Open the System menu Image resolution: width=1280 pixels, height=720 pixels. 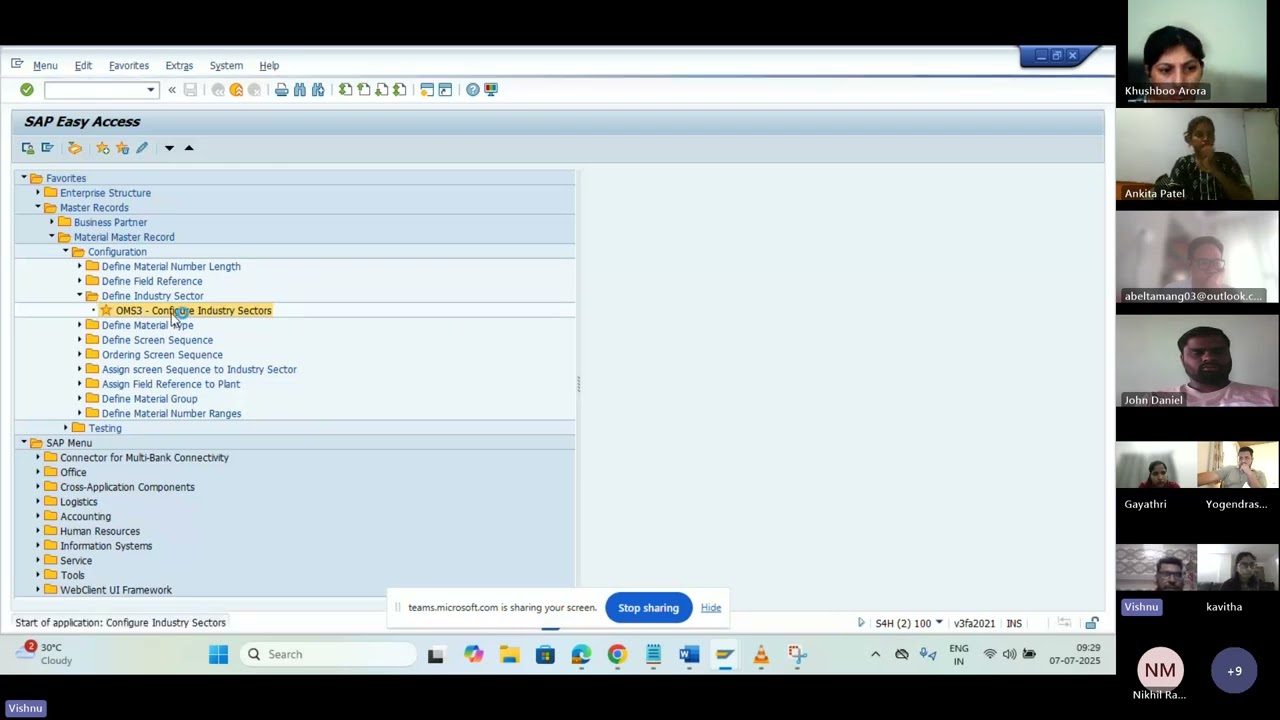226,65
